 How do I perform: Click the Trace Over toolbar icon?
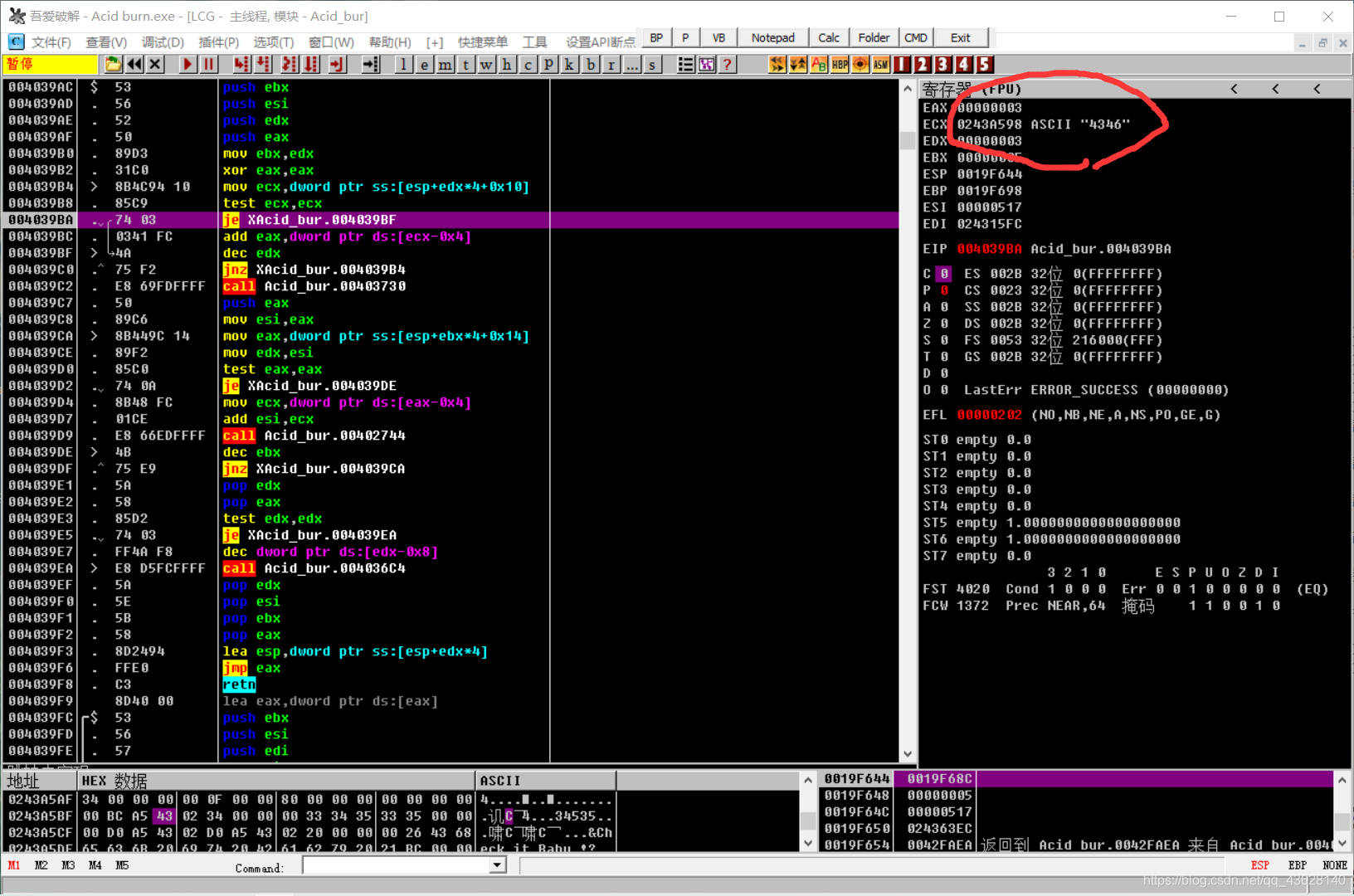tap(311, 64)
